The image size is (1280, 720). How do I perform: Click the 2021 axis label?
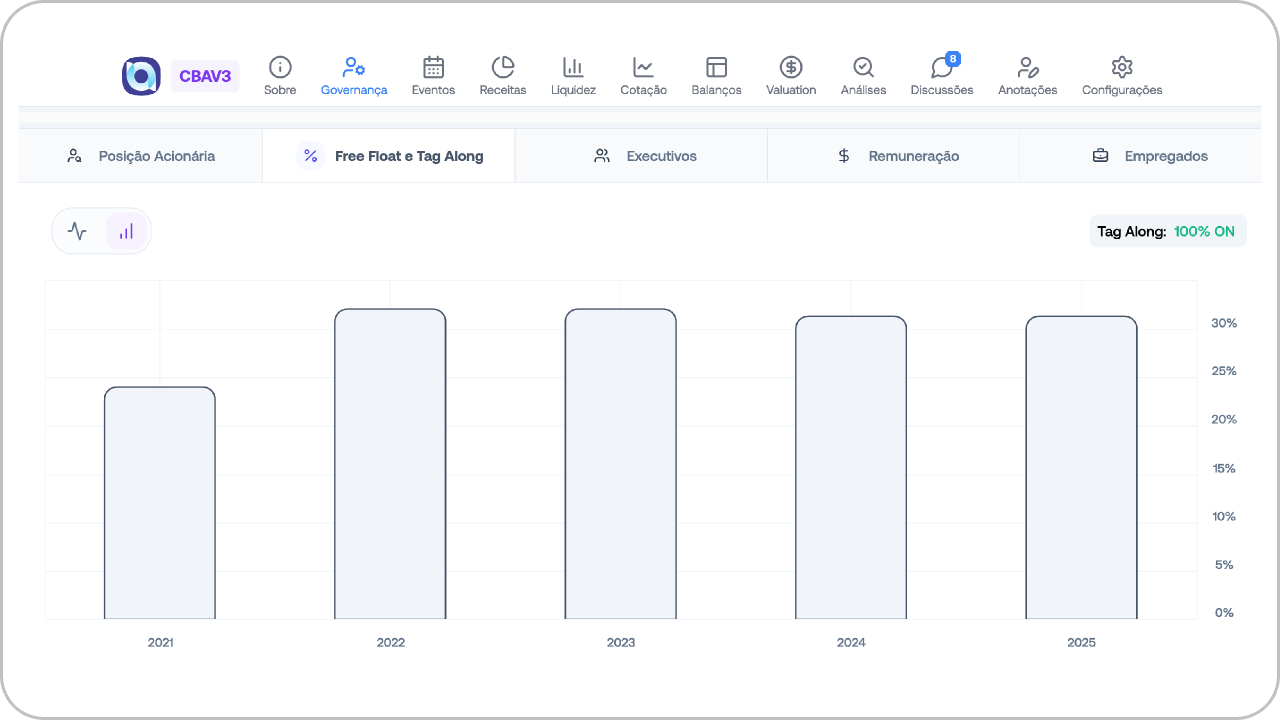click(160, 642)
